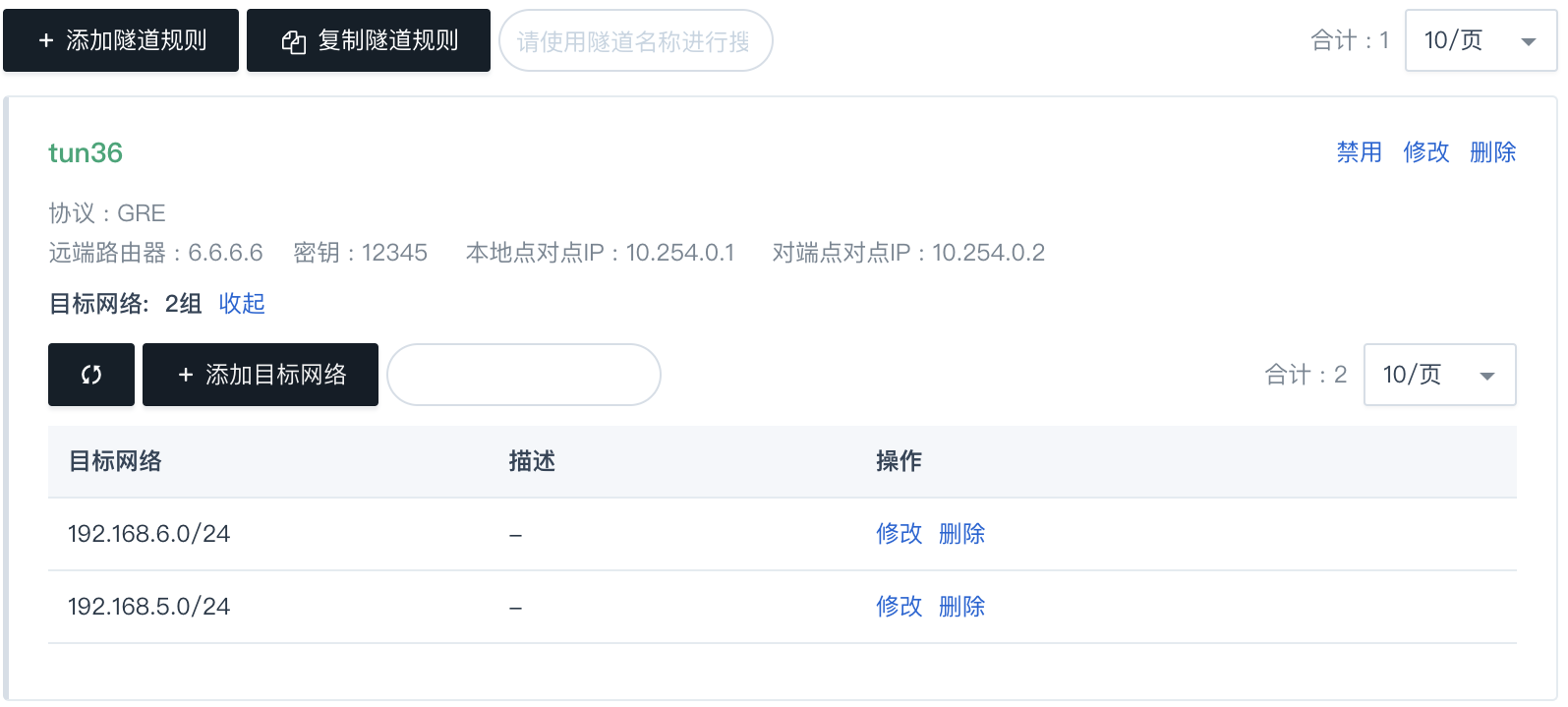Click the tun36 tunnel name

[x=86, y=153]
